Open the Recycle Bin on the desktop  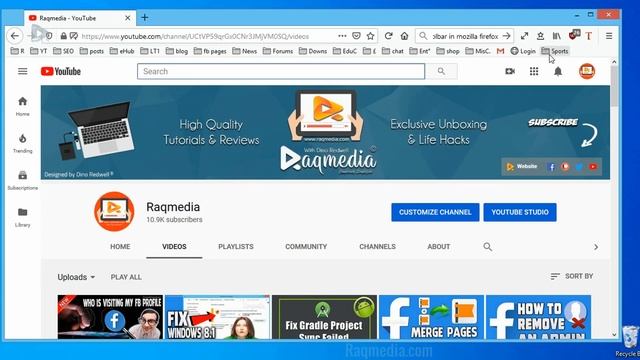630,341
